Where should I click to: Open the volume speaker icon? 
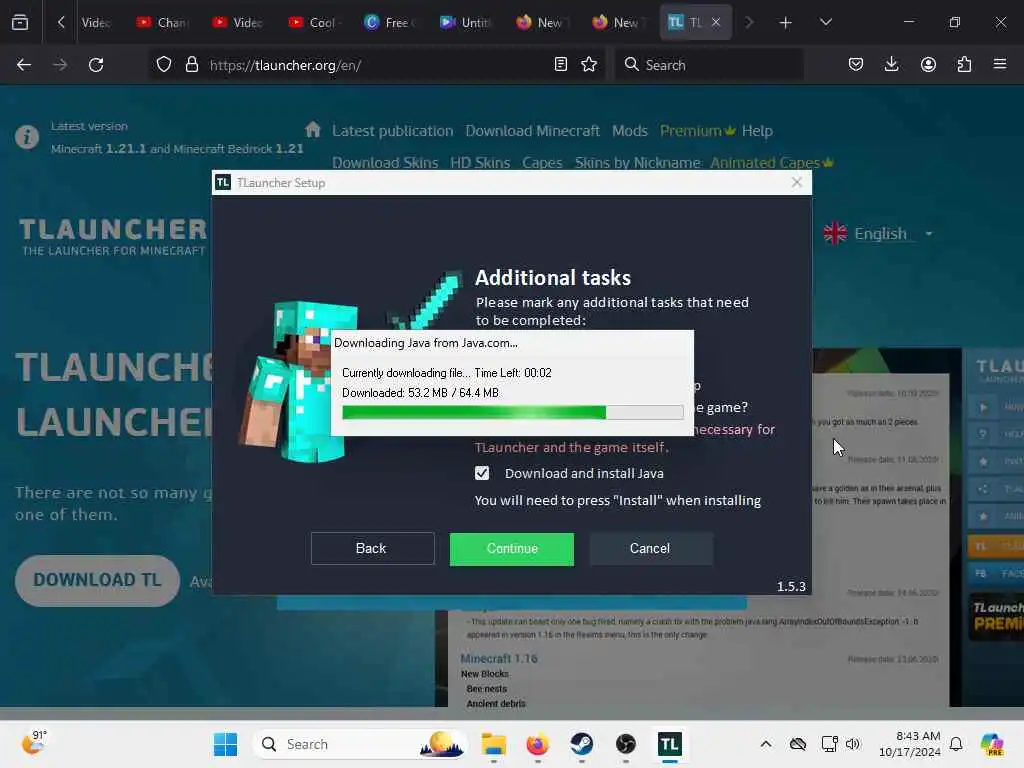pyautogui.click(x=853, y=744)
